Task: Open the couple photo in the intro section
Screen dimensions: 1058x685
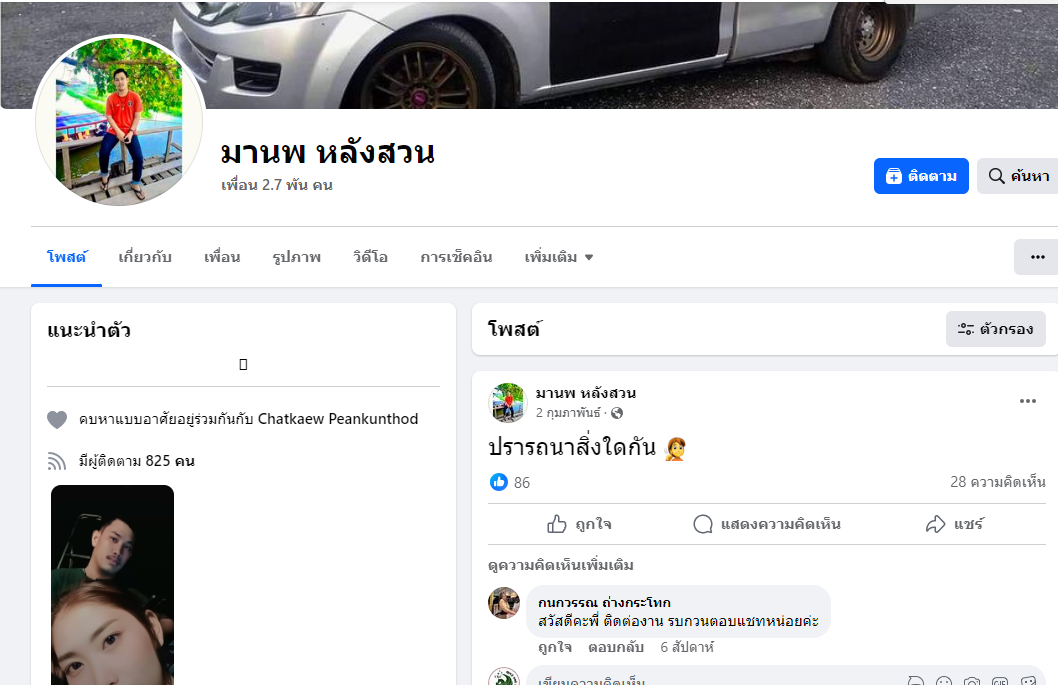Action: (113, 584)
